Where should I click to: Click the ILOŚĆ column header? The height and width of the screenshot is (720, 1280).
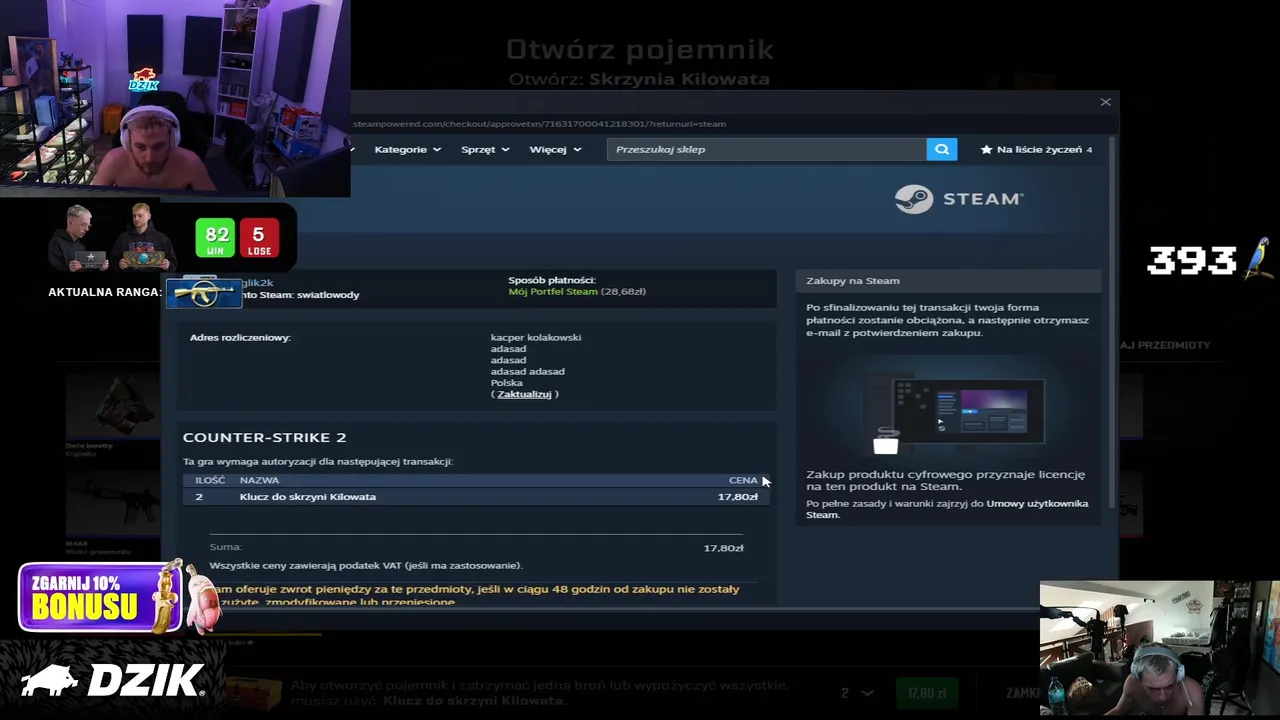[x=210, y=480]
